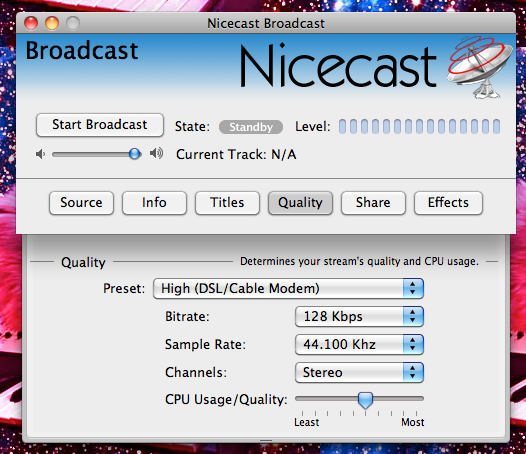
Task: Click the yellow minimize window button
Action: coord(52,23)
